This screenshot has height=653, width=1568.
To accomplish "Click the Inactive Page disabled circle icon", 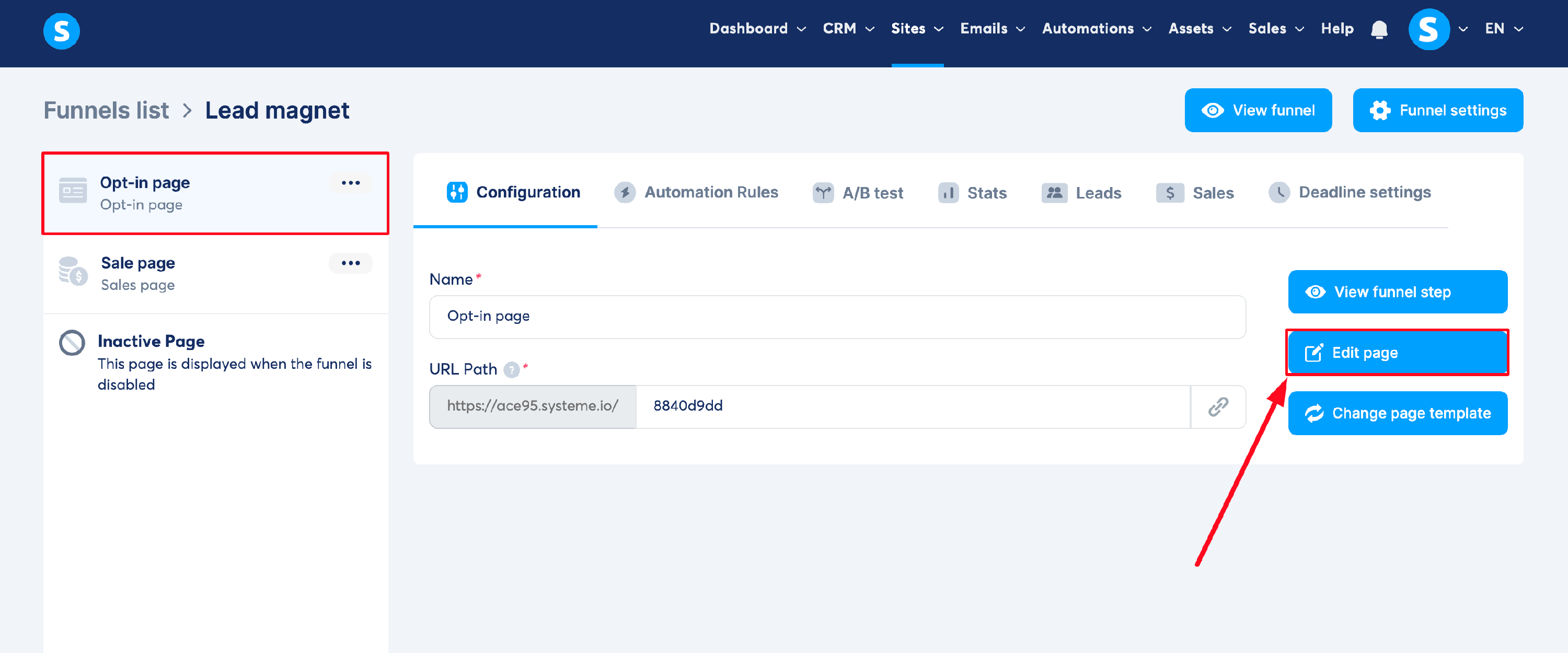I will click(x=72, y=343).
